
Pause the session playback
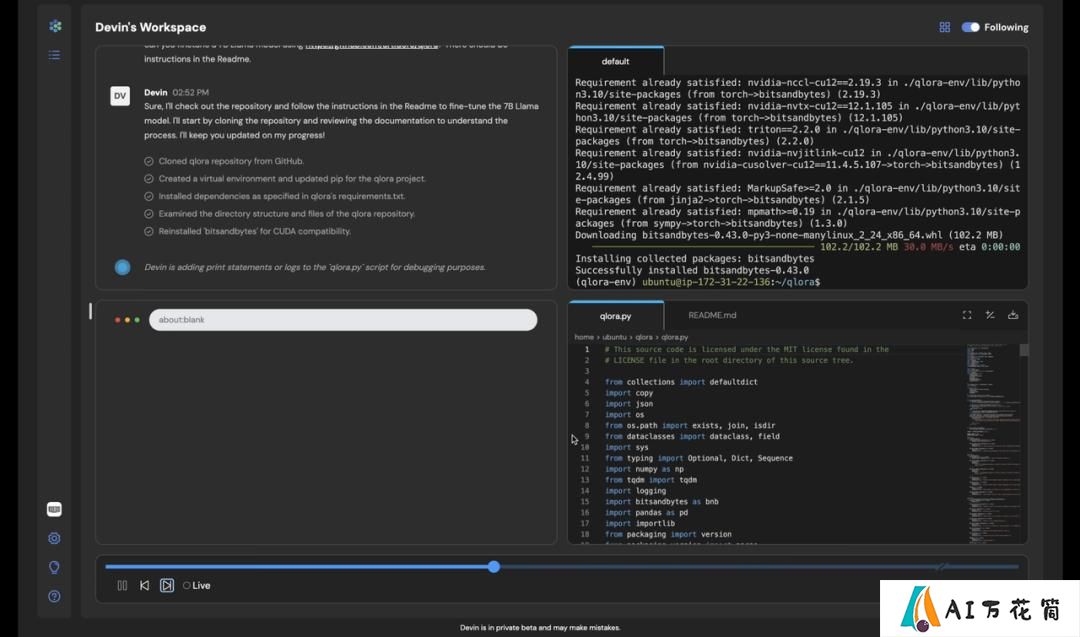click(x=123, y=585)
